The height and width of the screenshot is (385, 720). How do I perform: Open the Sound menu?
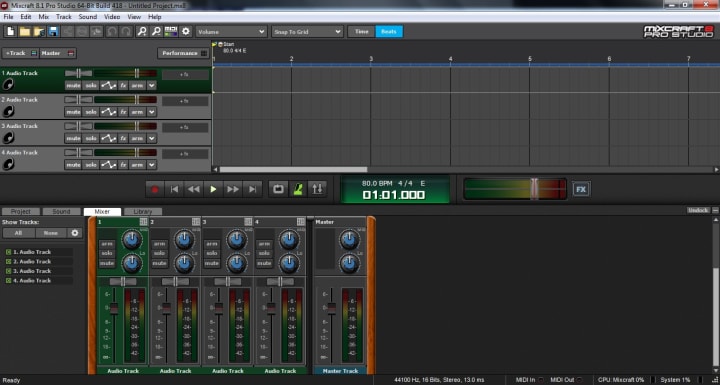(x=88, y=17)
